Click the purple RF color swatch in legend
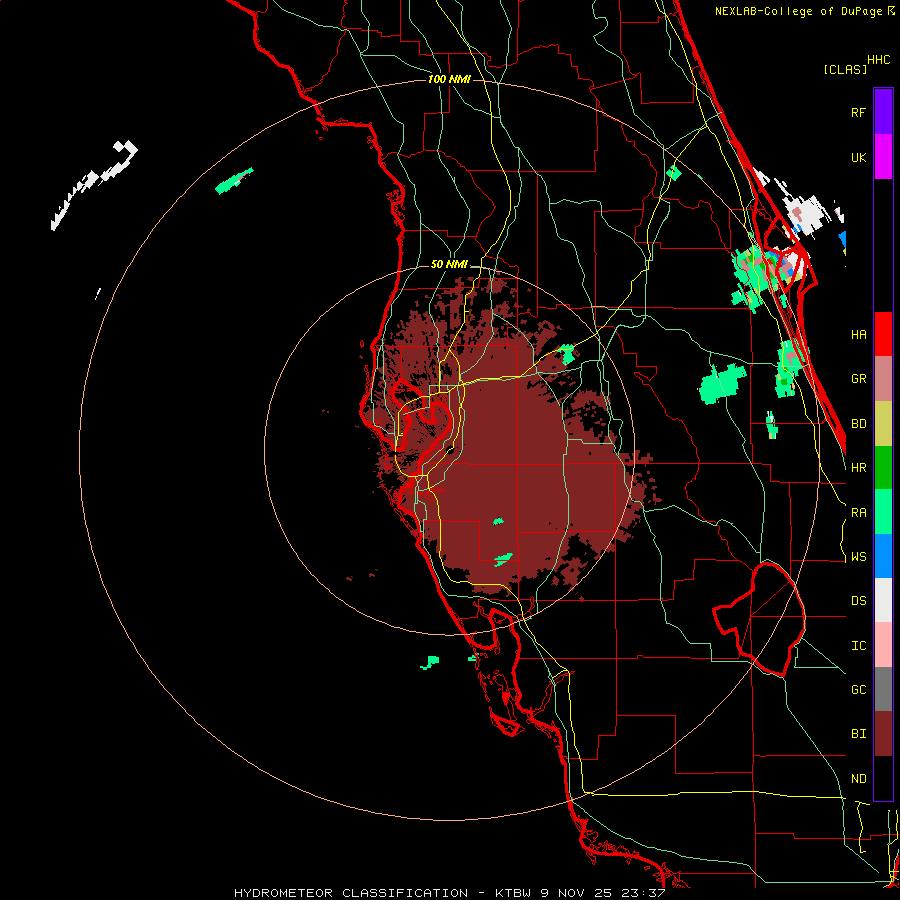The width and height of the screenshot is (900, 900). pyautogui.click(x=883, y=112)
